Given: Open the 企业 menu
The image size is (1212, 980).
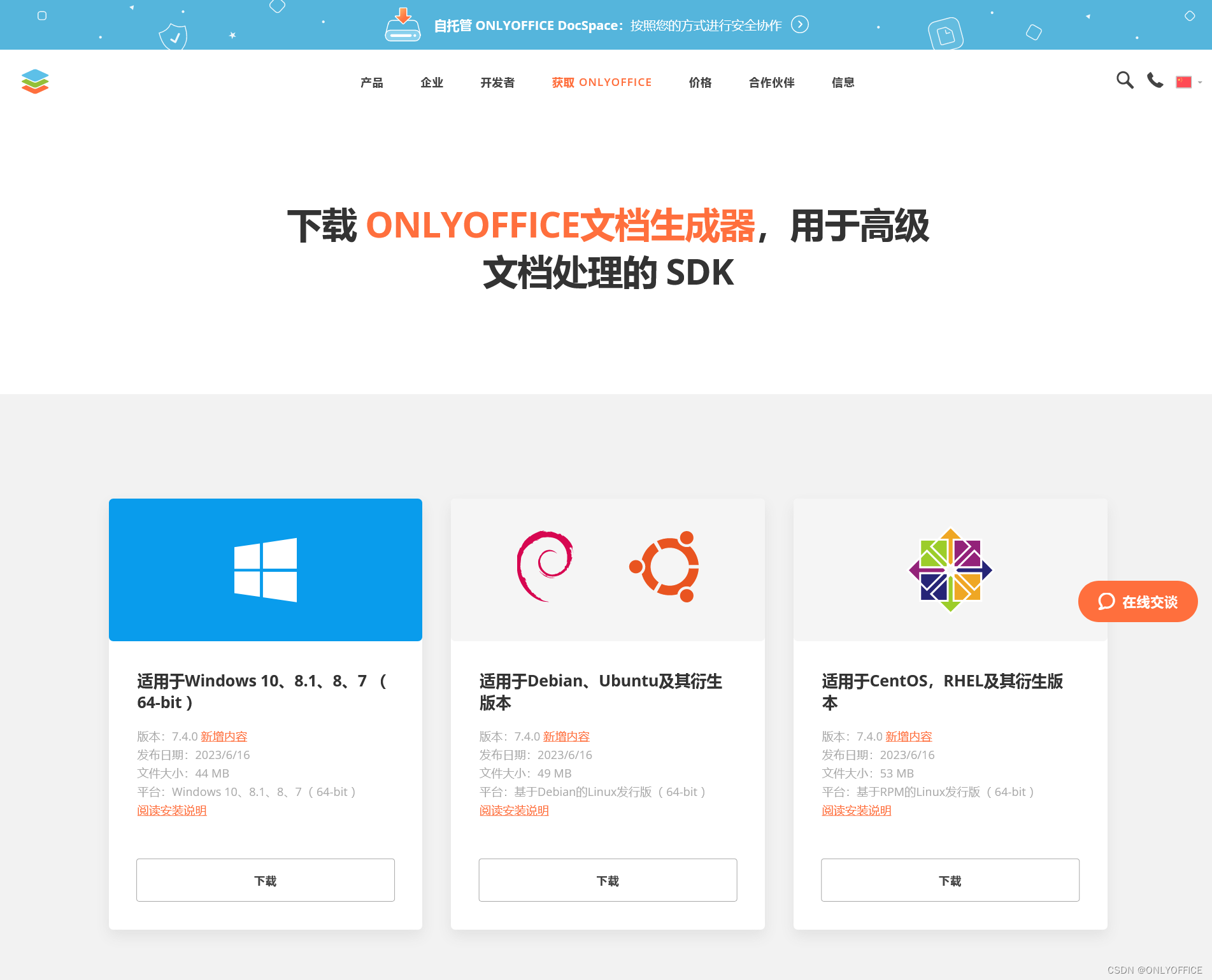Looking at the screenshot, I should (432, 82).
